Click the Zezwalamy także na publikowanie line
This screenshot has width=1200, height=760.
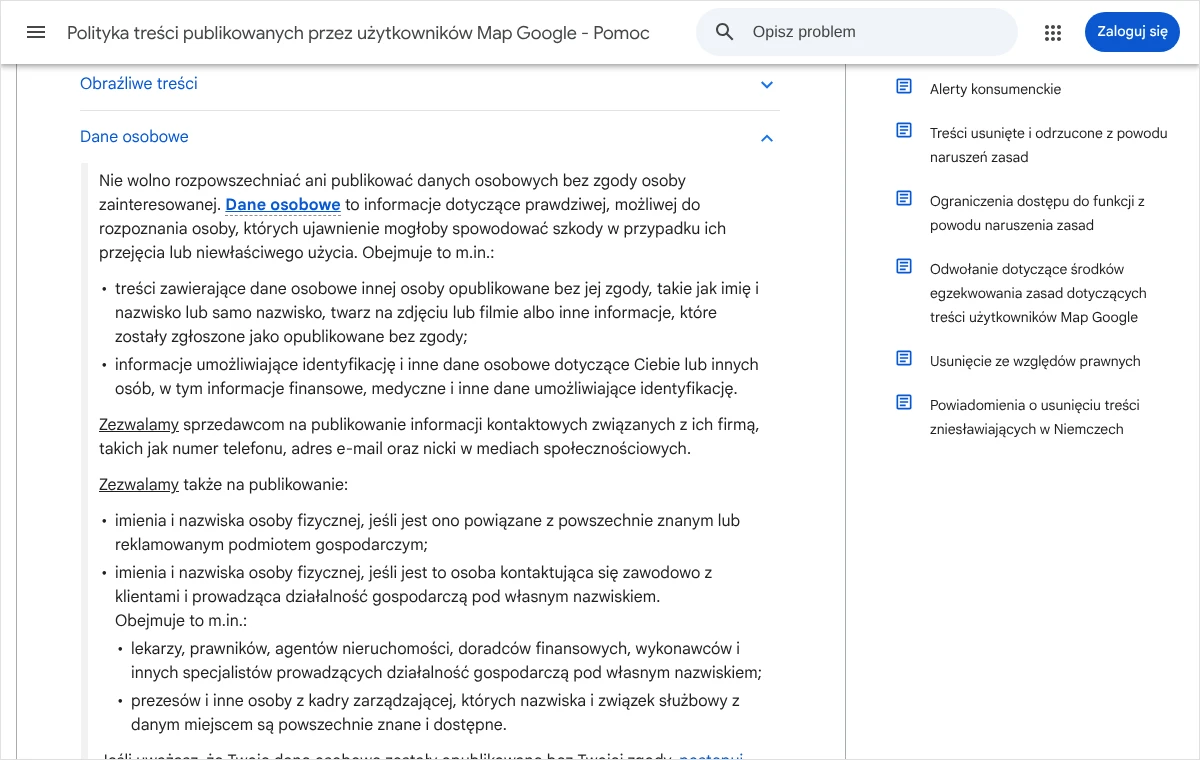click(x=223, y=485)
